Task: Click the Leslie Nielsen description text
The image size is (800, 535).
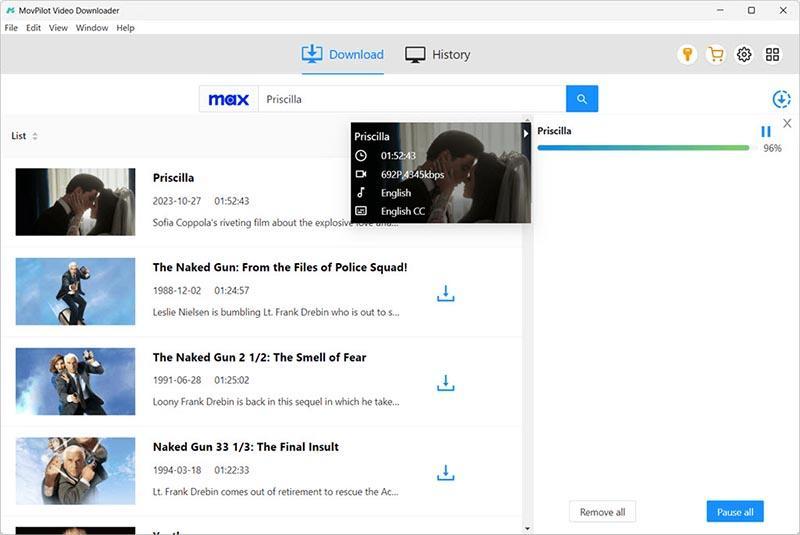Action: (x=276, y=312)
